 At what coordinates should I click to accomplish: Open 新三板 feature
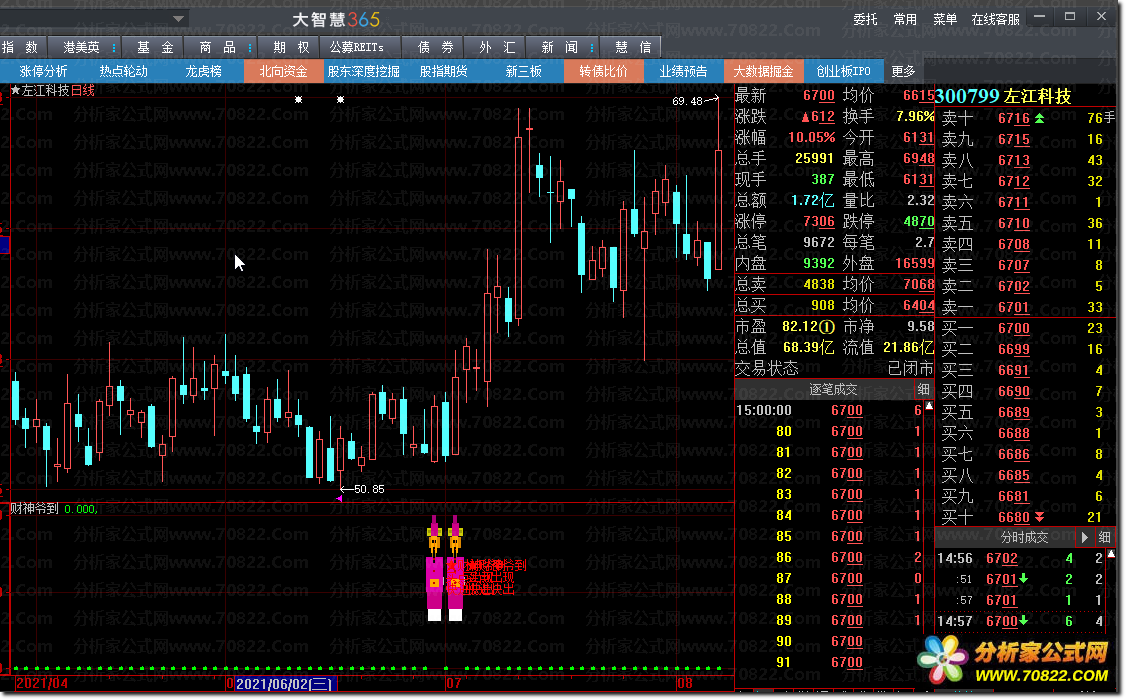click(x=523, y=71)
